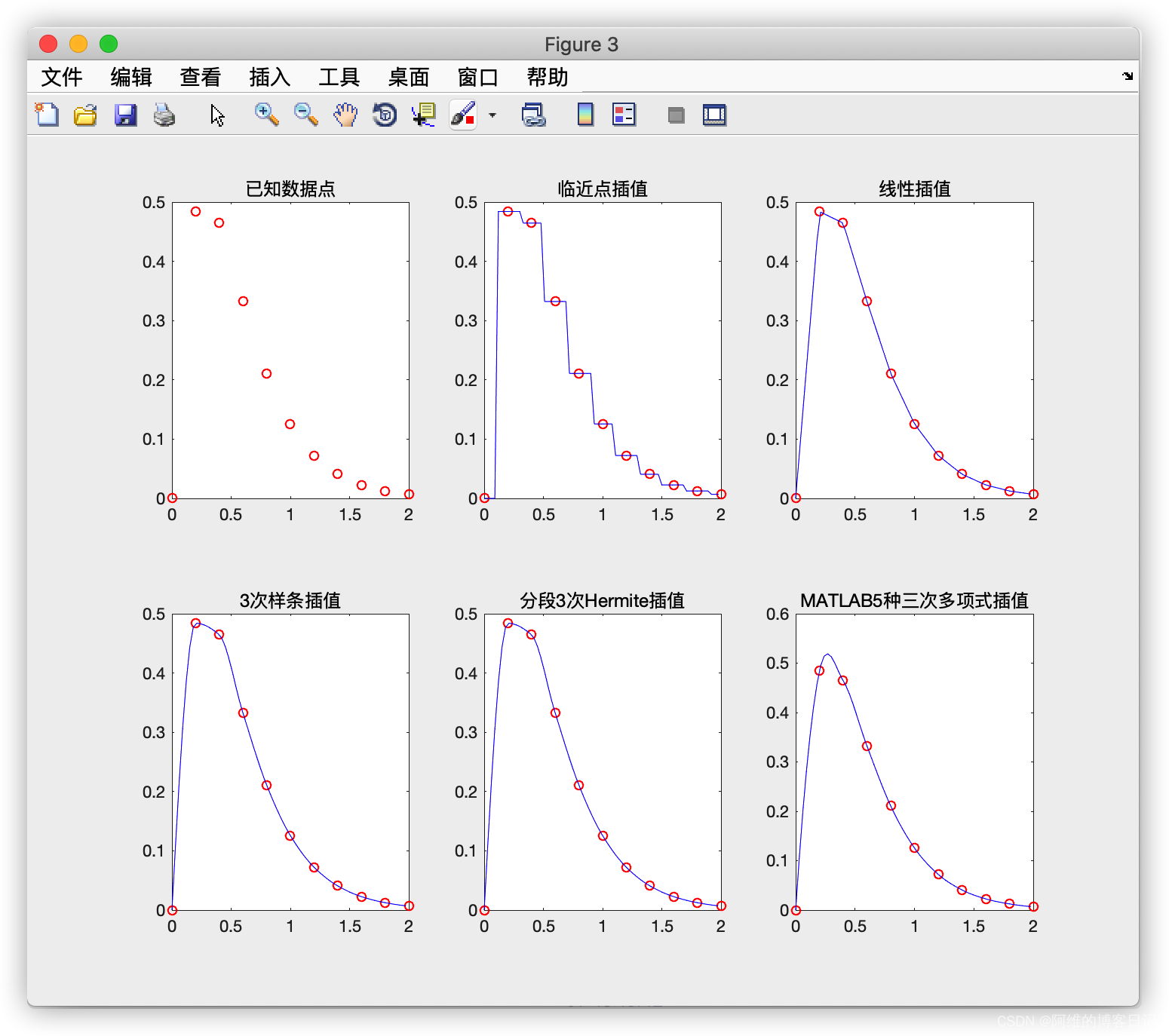Select the MATLAB5种三次多项式插值 subplot title
The width and height of the screenshot is (1169, 1036).
[x=915, y=600]
